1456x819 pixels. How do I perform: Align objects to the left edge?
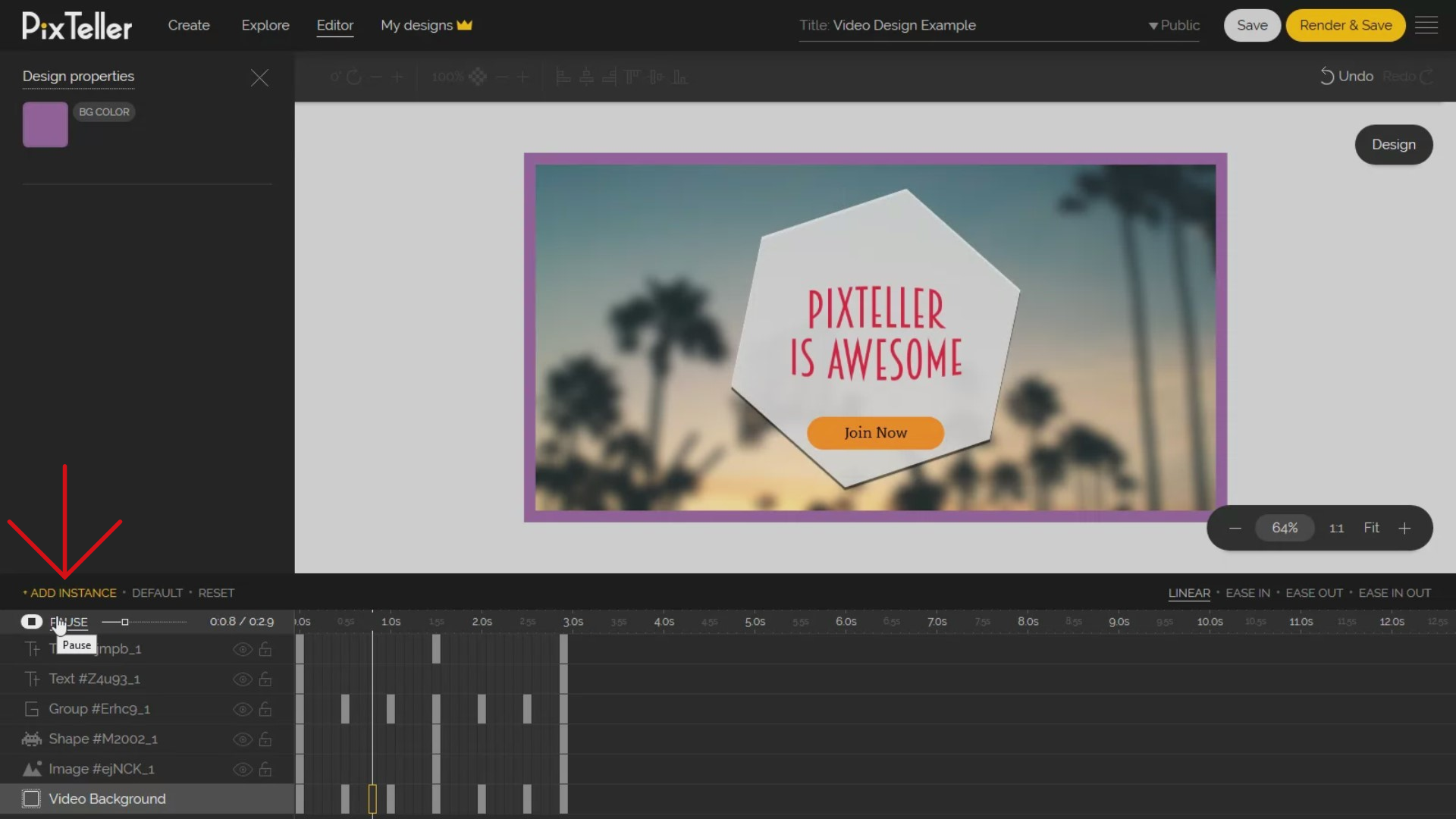point(563,77)
